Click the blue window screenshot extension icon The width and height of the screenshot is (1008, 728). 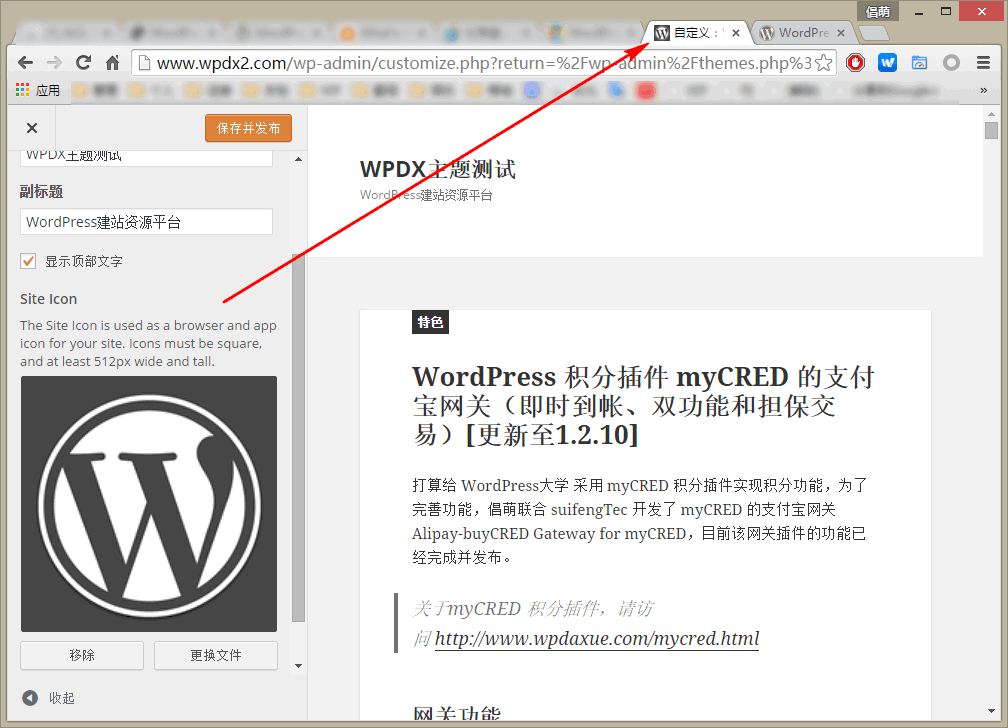[919, 62]
